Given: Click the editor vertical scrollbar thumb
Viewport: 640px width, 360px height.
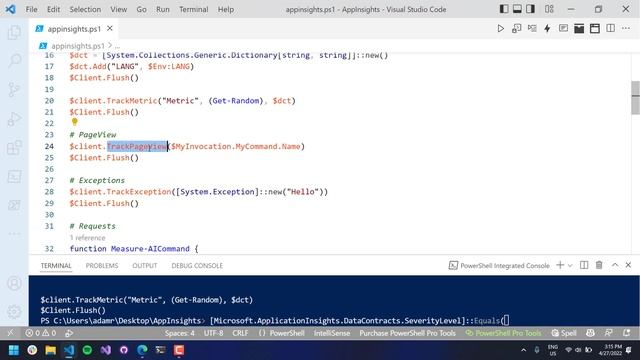Looking at the screenshot, I should 636,98.
